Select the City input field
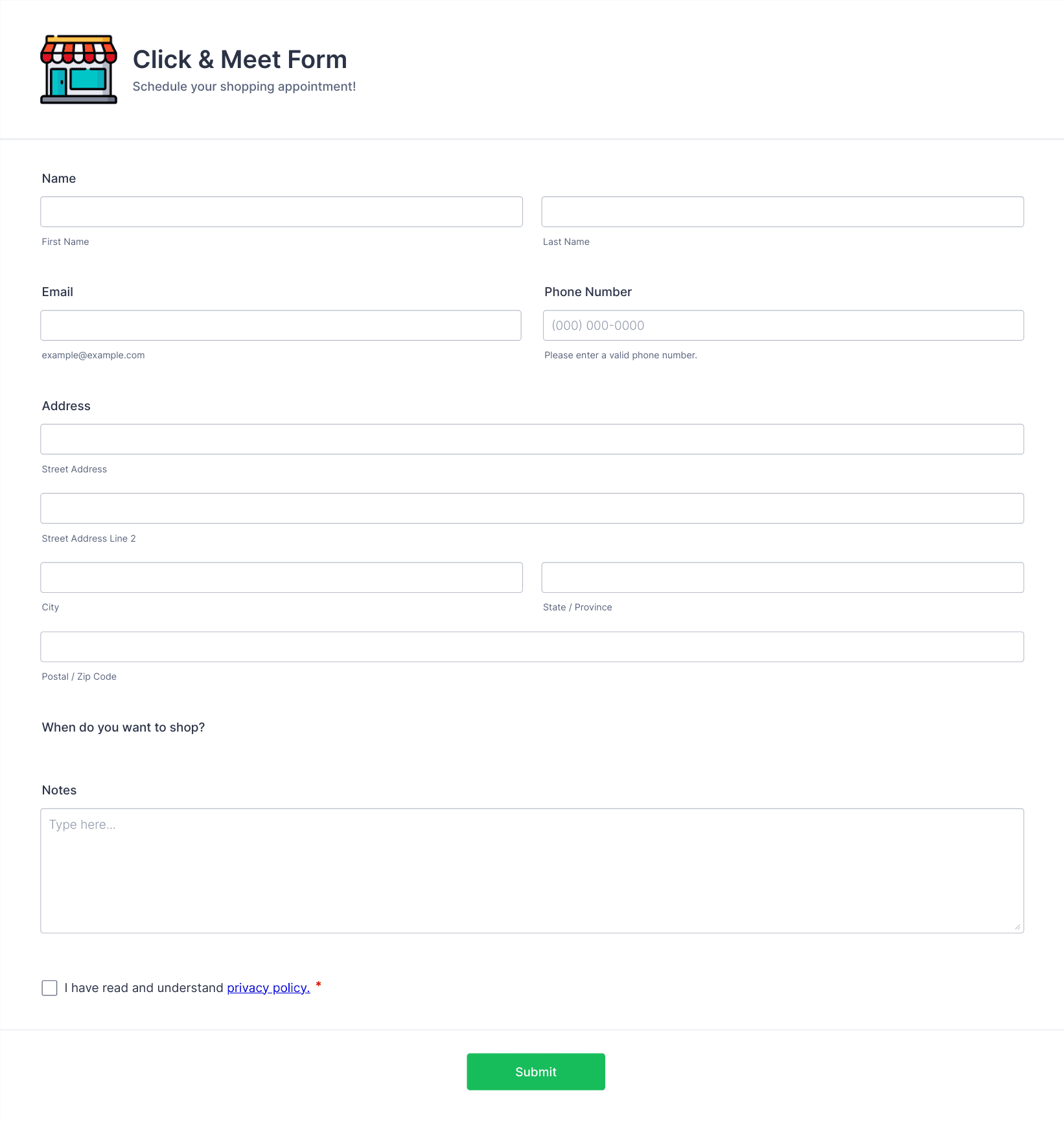This screenshot has height=1121, width=1064. (281, 577)
